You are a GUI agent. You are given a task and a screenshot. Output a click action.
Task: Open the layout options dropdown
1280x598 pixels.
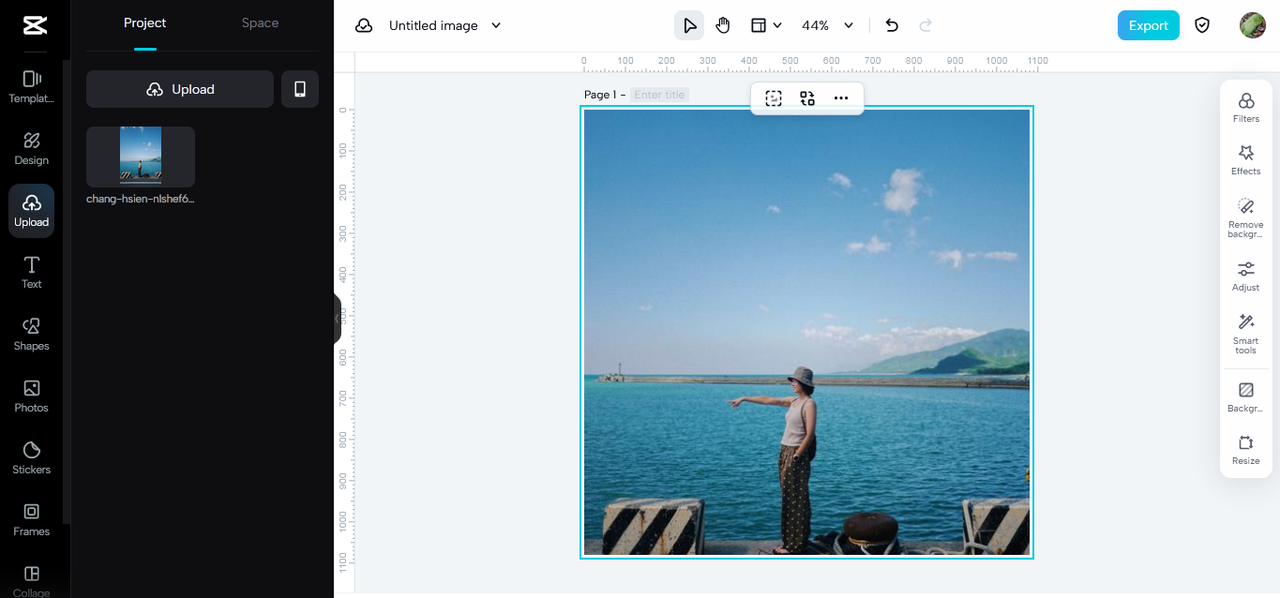pyautogui.click(x=766, y=26)
